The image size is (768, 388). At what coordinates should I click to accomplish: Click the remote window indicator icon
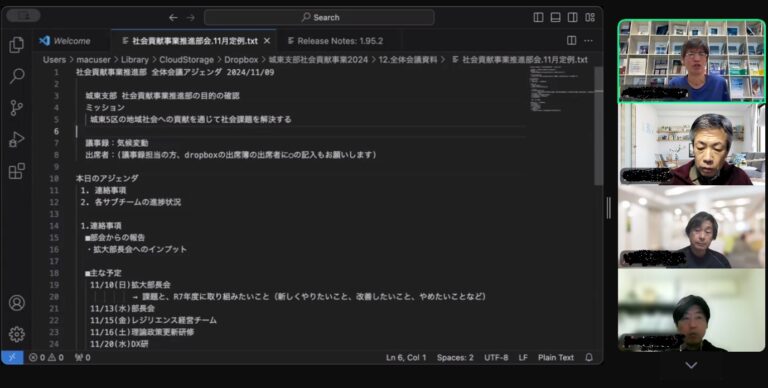pyautogui.click(x=12, y=358)
